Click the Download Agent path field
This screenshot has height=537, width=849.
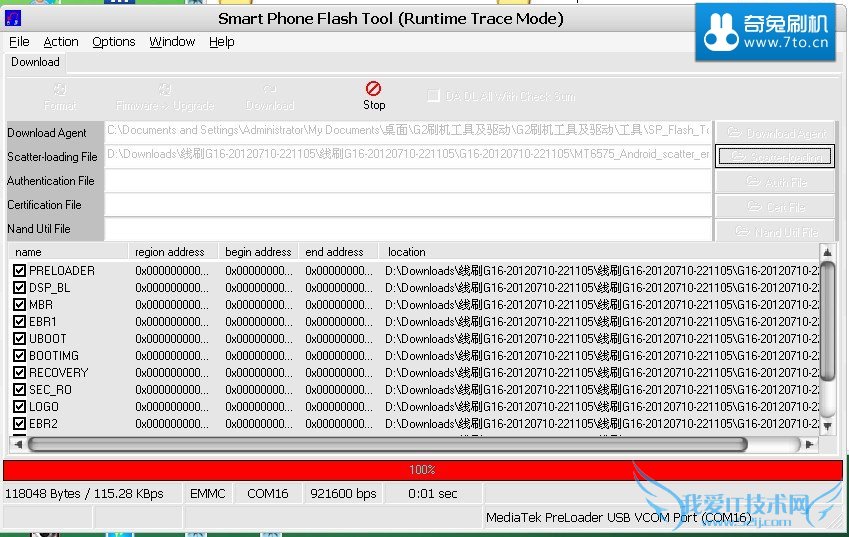[x=408, y=130]
